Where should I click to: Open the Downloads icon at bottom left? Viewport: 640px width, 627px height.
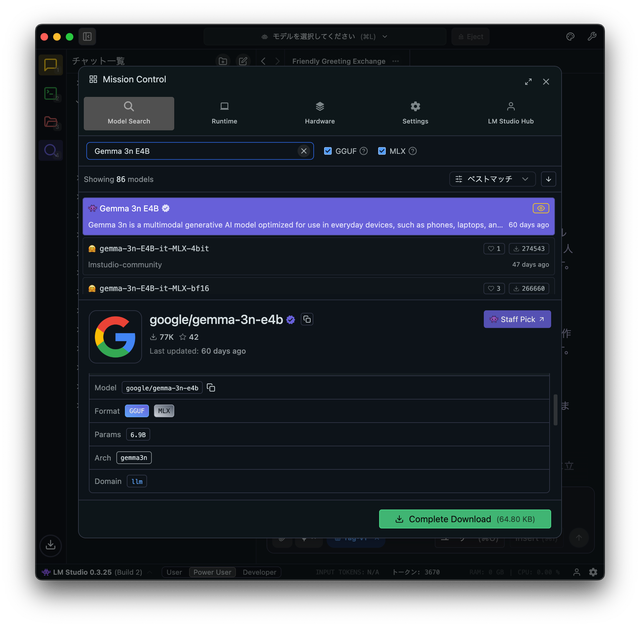(50, 545)
